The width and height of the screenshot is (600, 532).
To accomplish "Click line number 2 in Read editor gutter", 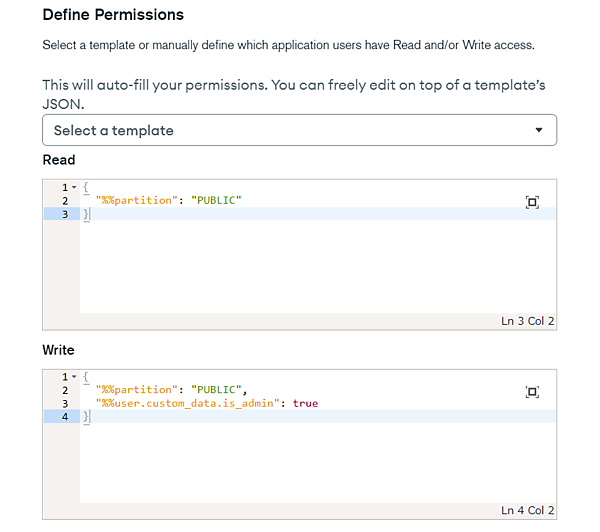I will pyautogui.click(x=65, y=201).
